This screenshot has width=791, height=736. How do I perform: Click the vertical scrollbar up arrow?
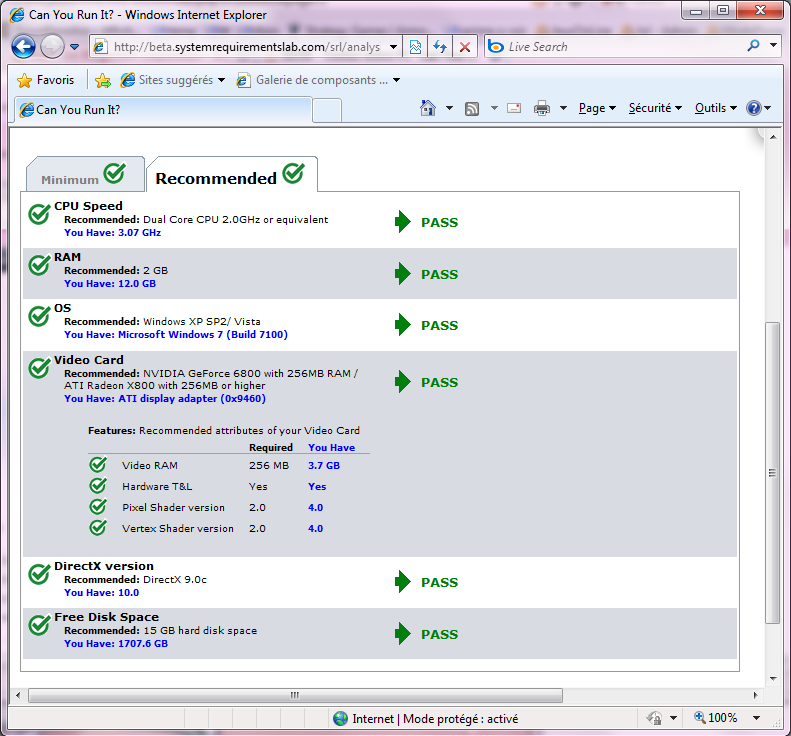click(x=773, y=137)
